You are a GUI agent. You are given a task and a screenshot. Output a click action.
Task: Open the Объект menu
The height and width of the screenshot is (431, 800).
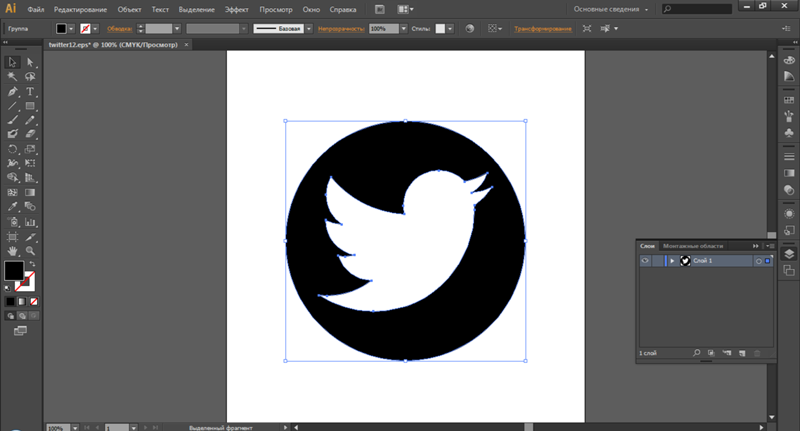129,9
